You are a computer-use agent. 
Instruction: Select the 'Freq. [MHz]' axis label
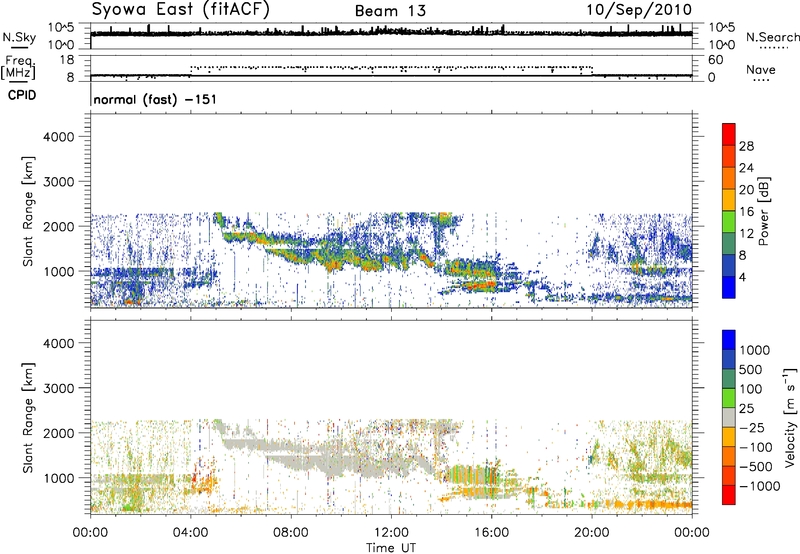click(x=19, y=68)
